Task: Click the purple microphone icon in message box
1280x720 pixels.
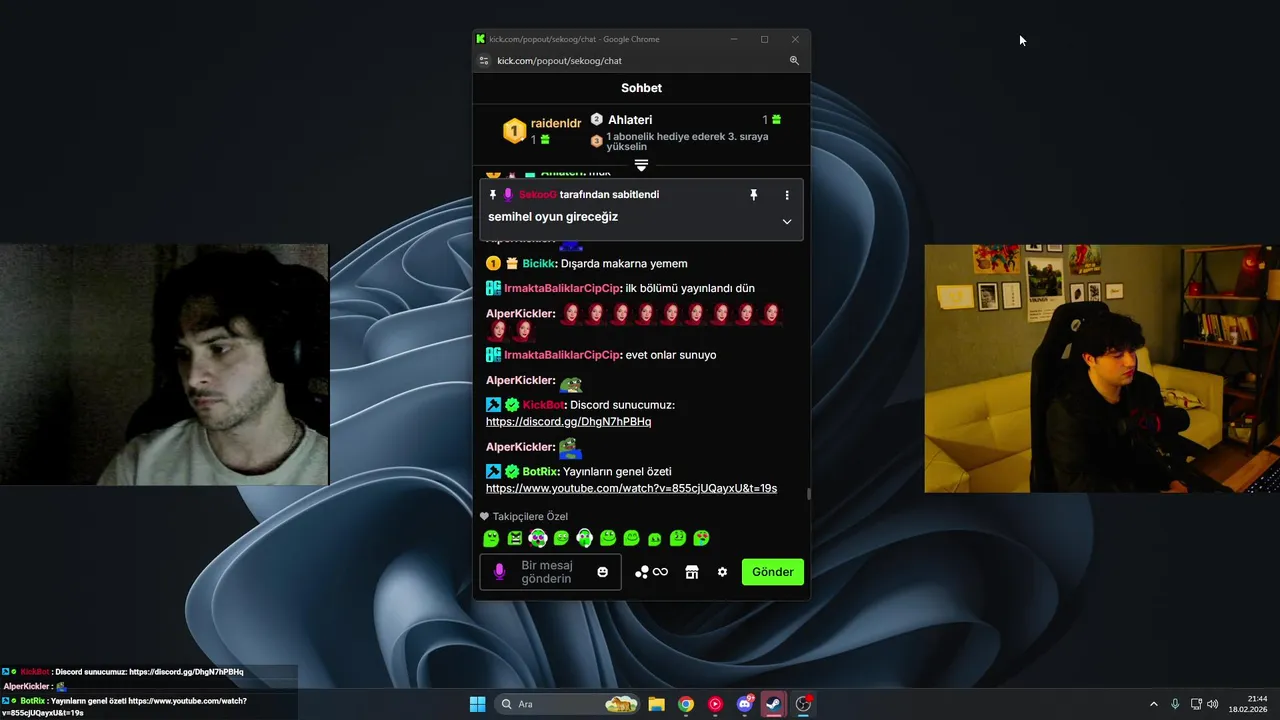Action: (x=499, y=572)
